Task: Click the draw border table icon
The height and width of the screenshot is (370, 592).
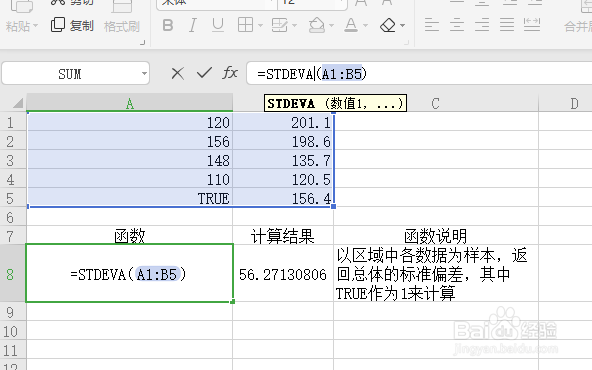Action: point(279,25)
